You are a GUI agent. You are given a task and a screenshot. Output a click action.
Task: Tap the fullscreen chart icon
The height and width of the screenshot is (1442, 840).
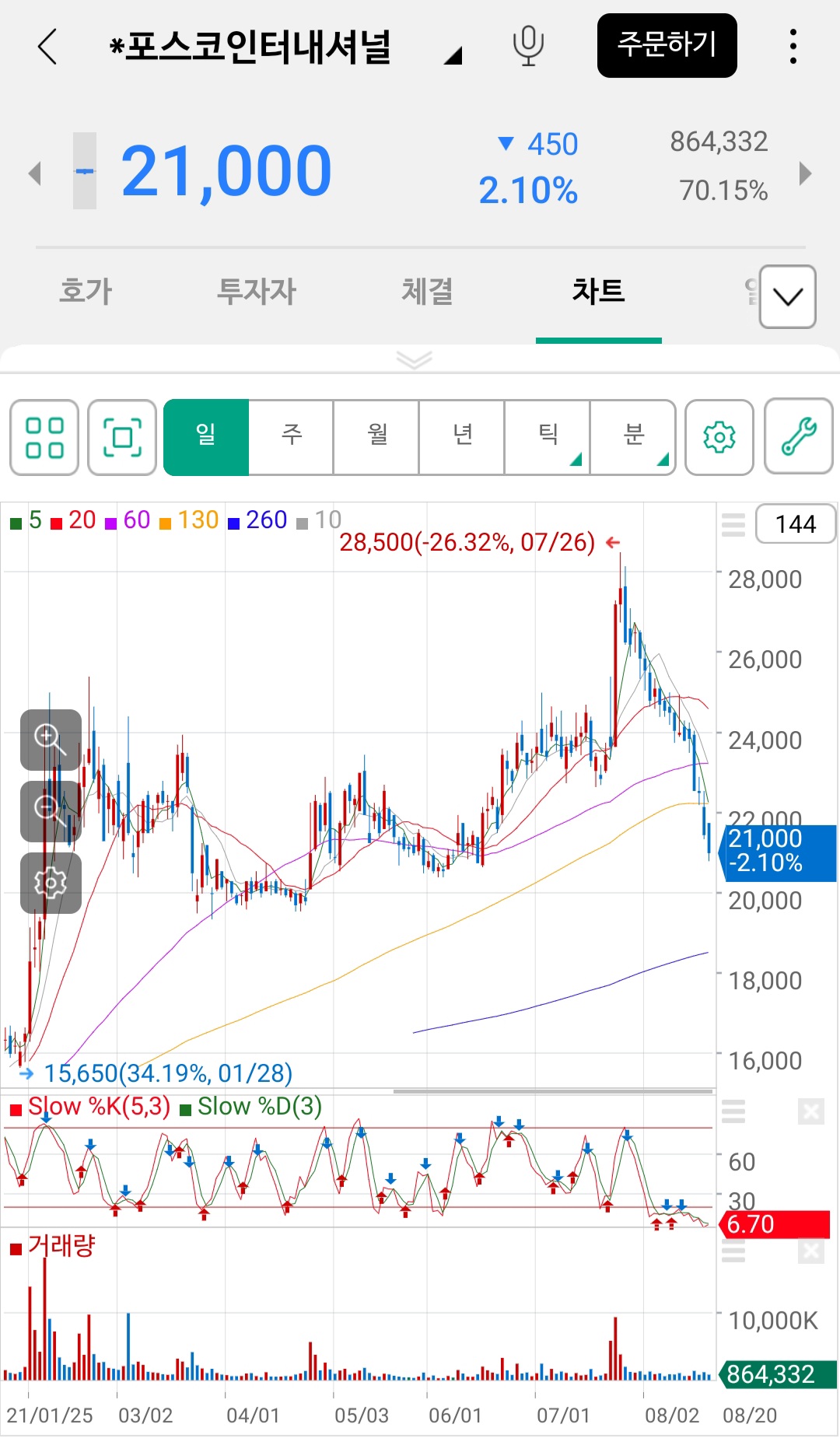(122, 437)
